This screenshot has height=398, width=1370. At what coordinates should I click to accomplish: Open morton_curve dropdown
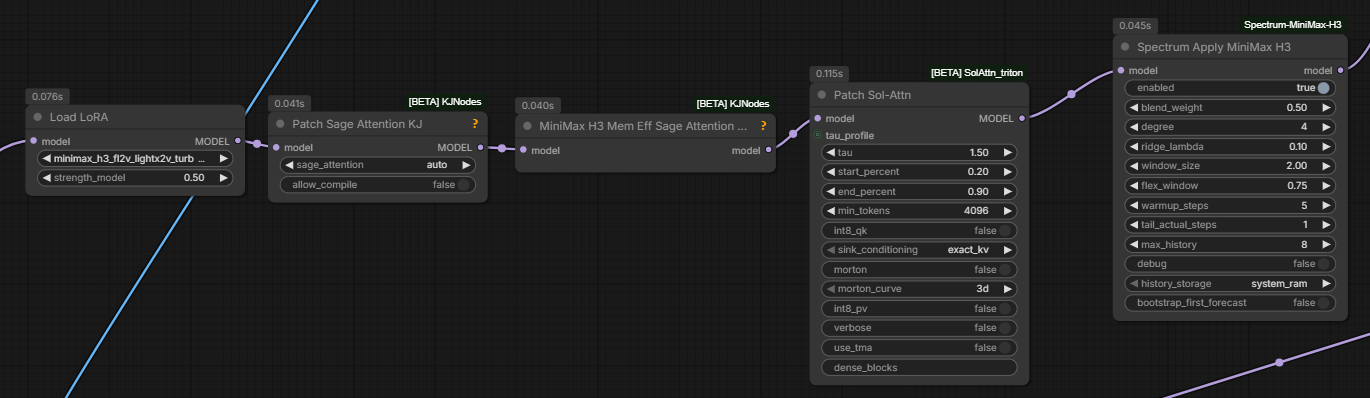(x=919, y=289)
